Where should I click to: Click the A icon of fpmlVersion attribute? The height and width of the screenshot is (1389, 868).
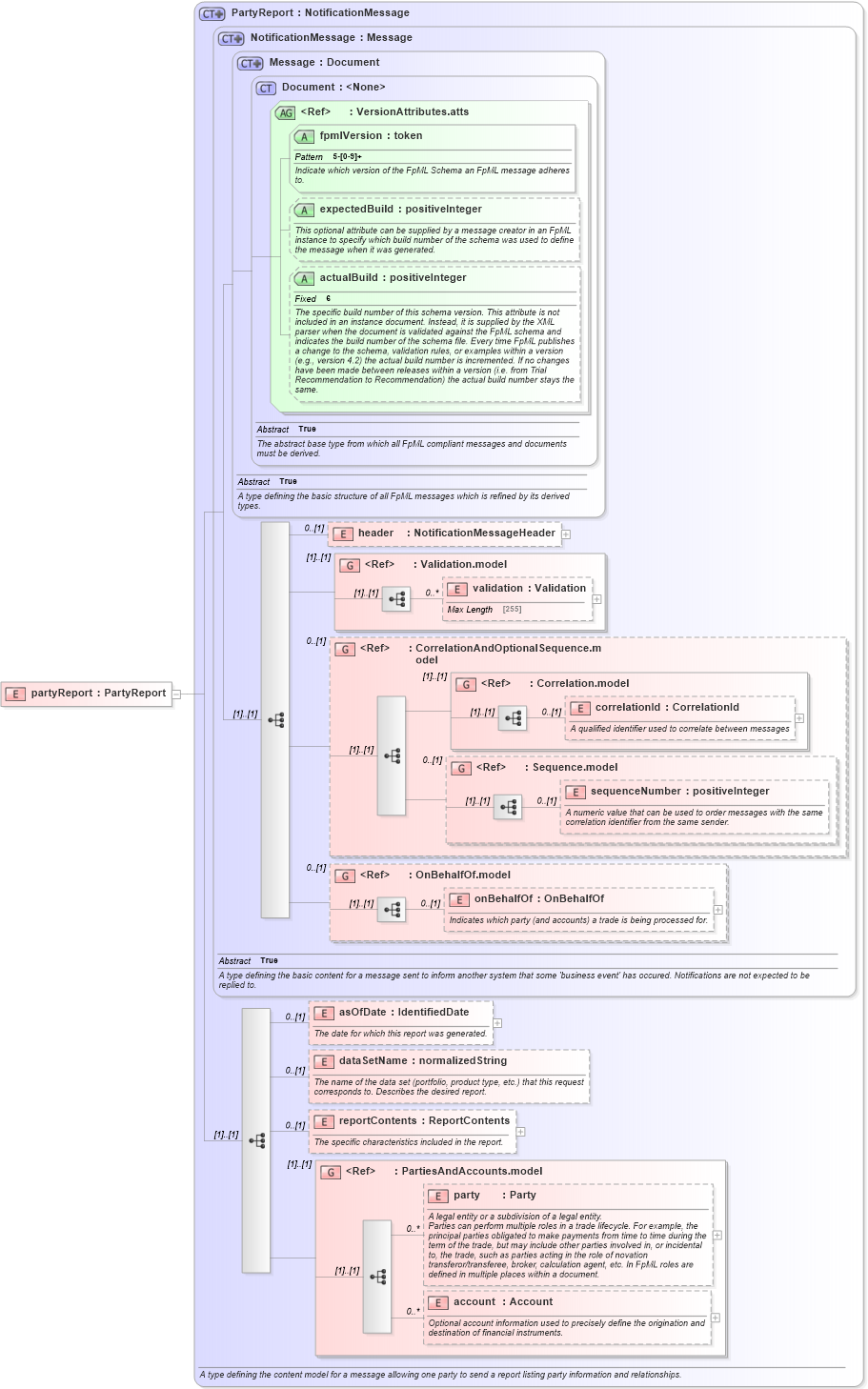point(304,136)
